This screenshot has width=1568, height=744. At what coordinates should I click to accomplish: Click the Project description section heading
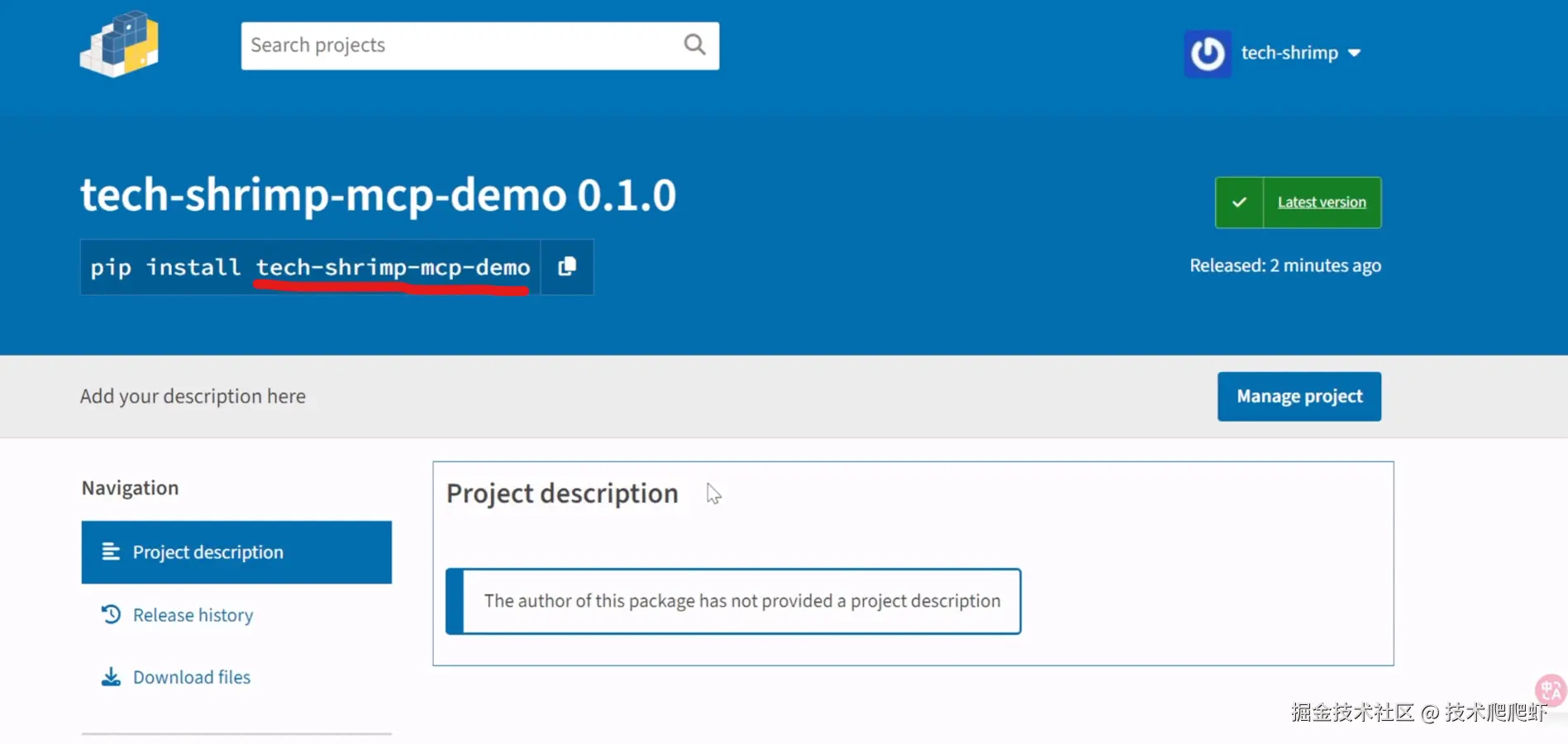562,494
